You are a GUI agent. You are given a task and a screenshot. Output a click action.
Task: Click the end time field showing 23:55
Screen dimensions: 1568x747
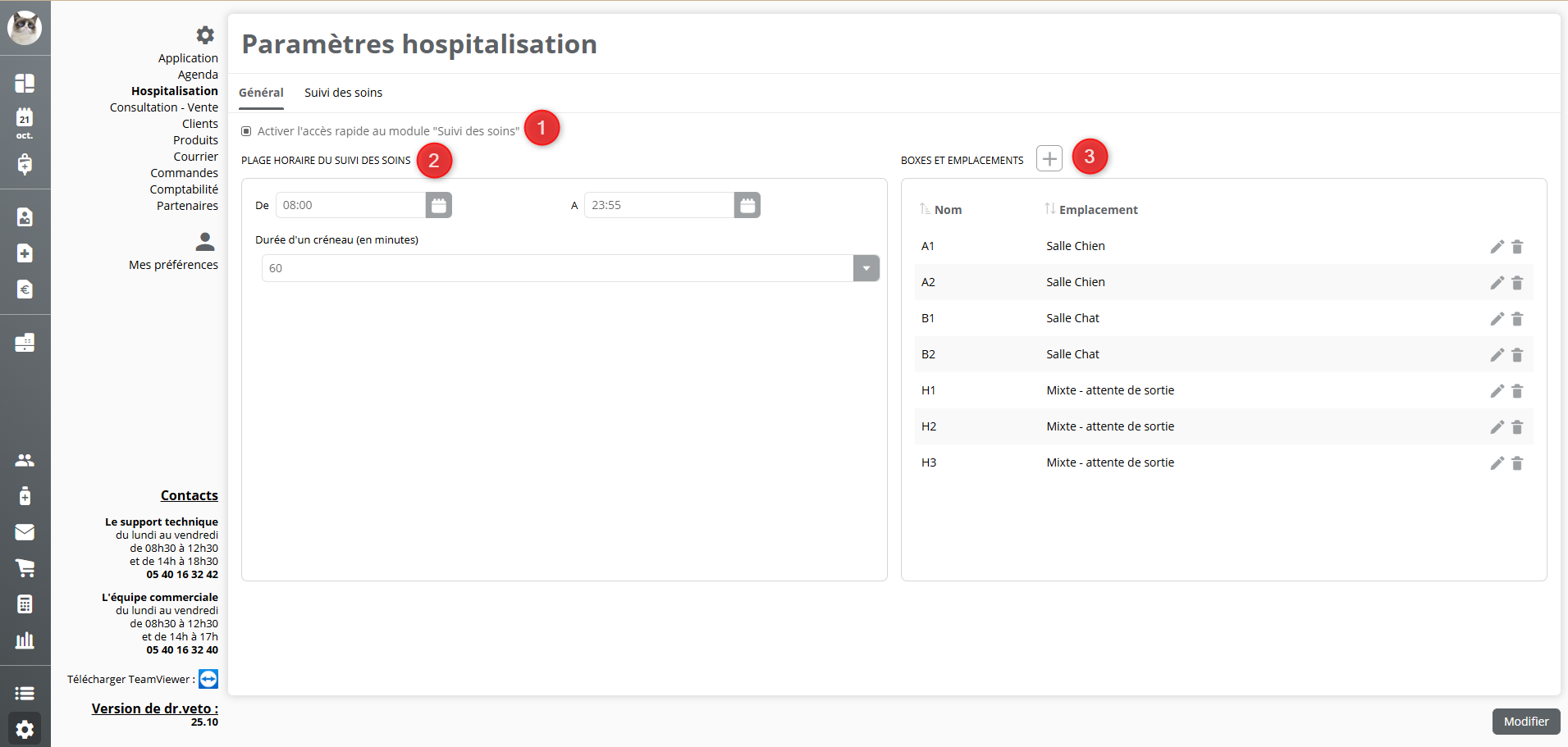pyautogui.click(x=658, y=205)
